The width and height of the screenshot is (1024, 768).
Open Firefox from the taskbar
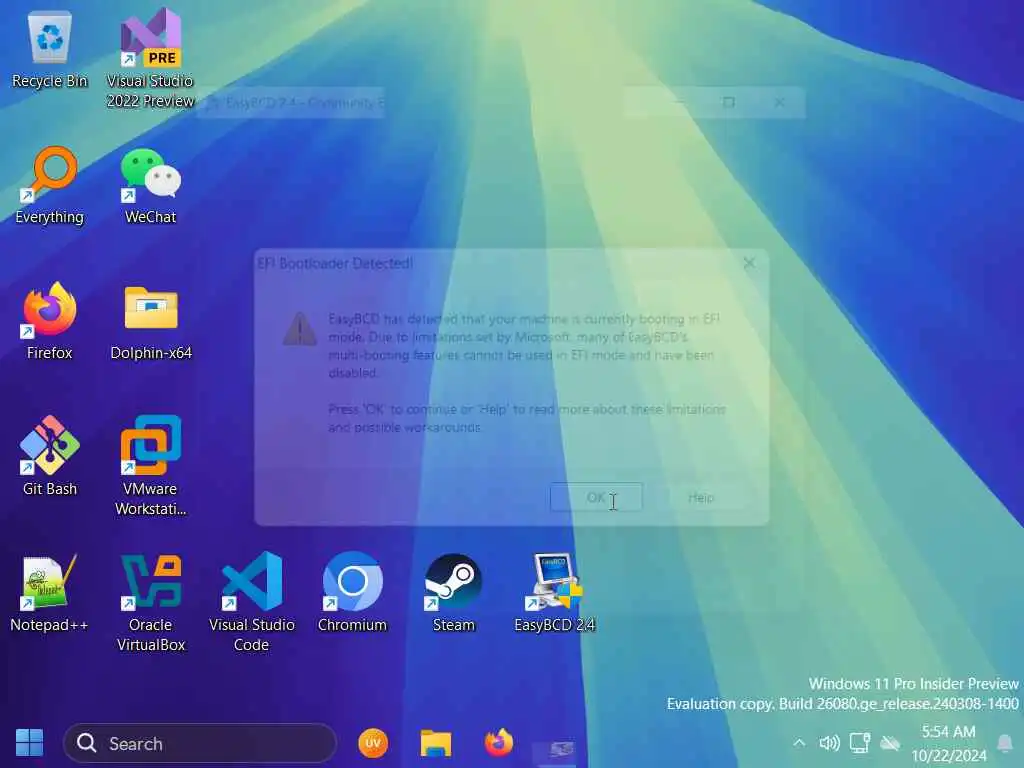(498, 743)
